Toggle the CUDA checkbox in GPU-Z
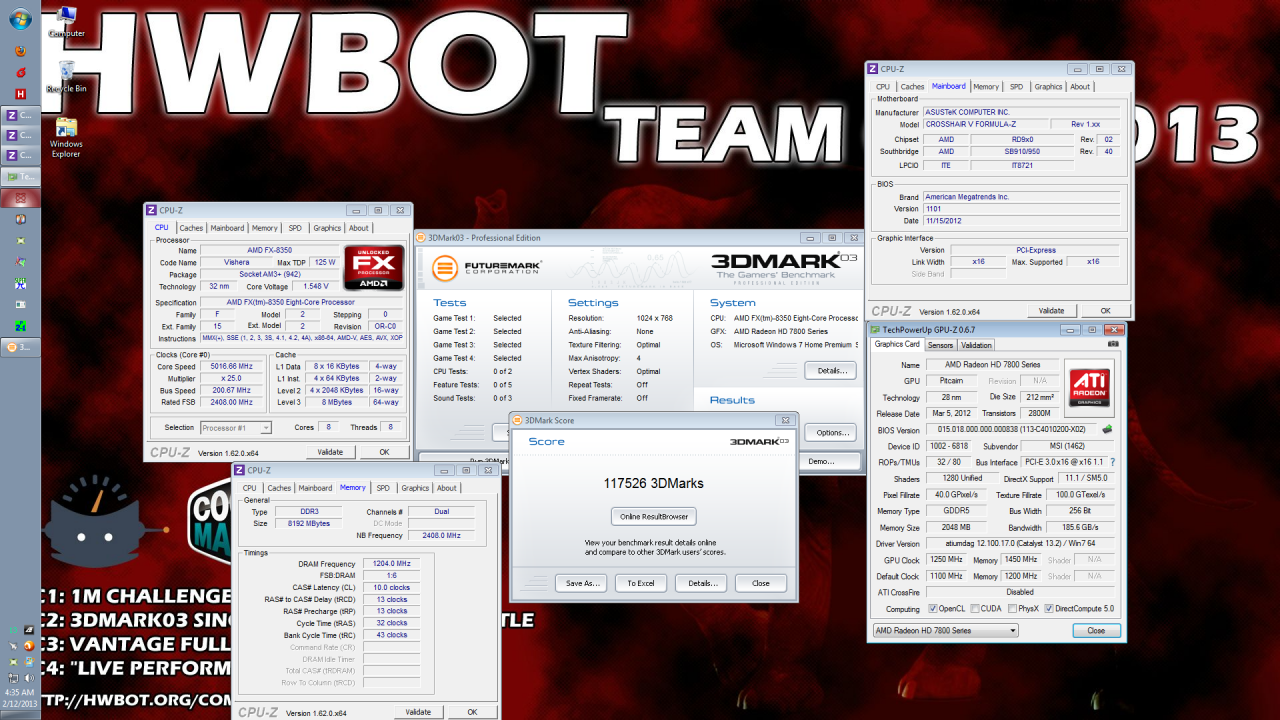Viewport: 1280px width, 720px height. click(974, 608)
